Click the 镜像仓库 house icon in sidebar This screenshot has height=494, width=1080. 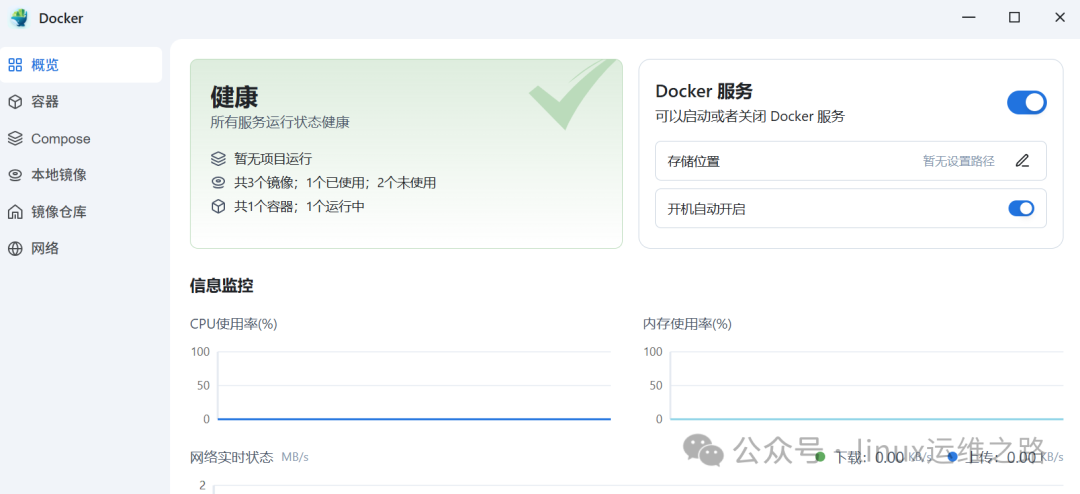(15, 212)
